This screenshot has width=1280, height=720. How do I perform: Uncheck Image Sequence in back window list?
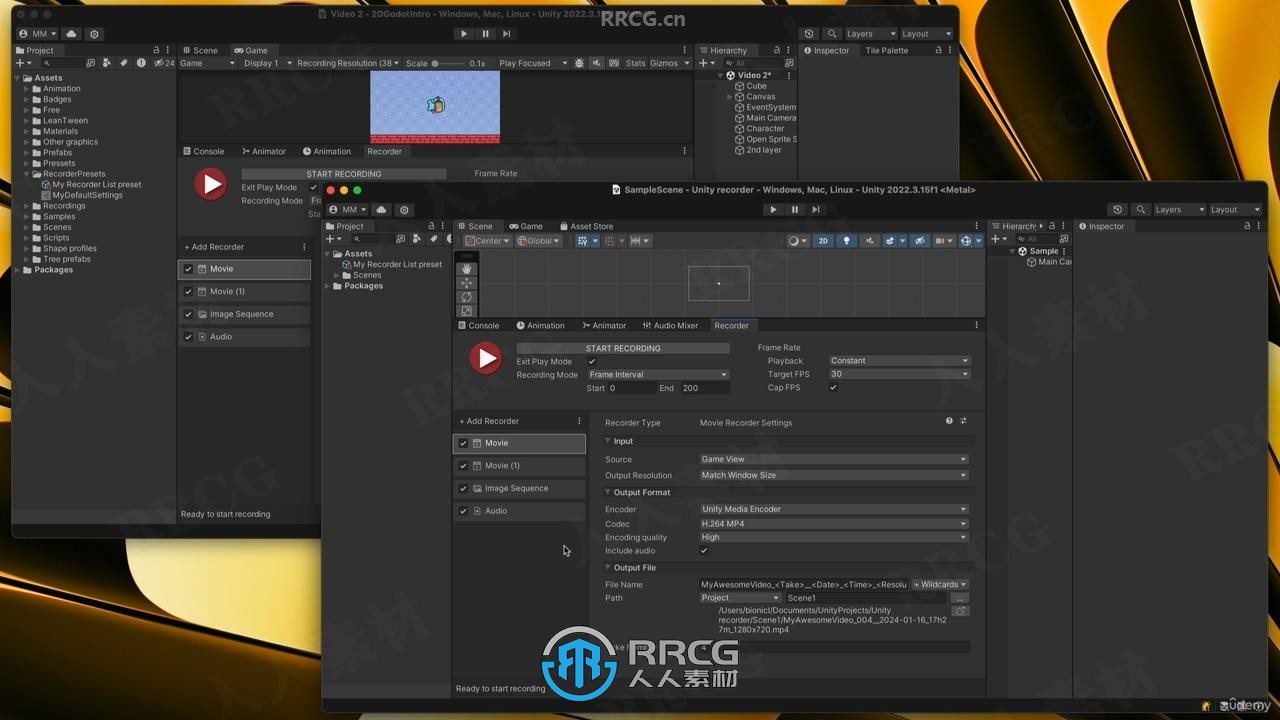coord(188,314)
